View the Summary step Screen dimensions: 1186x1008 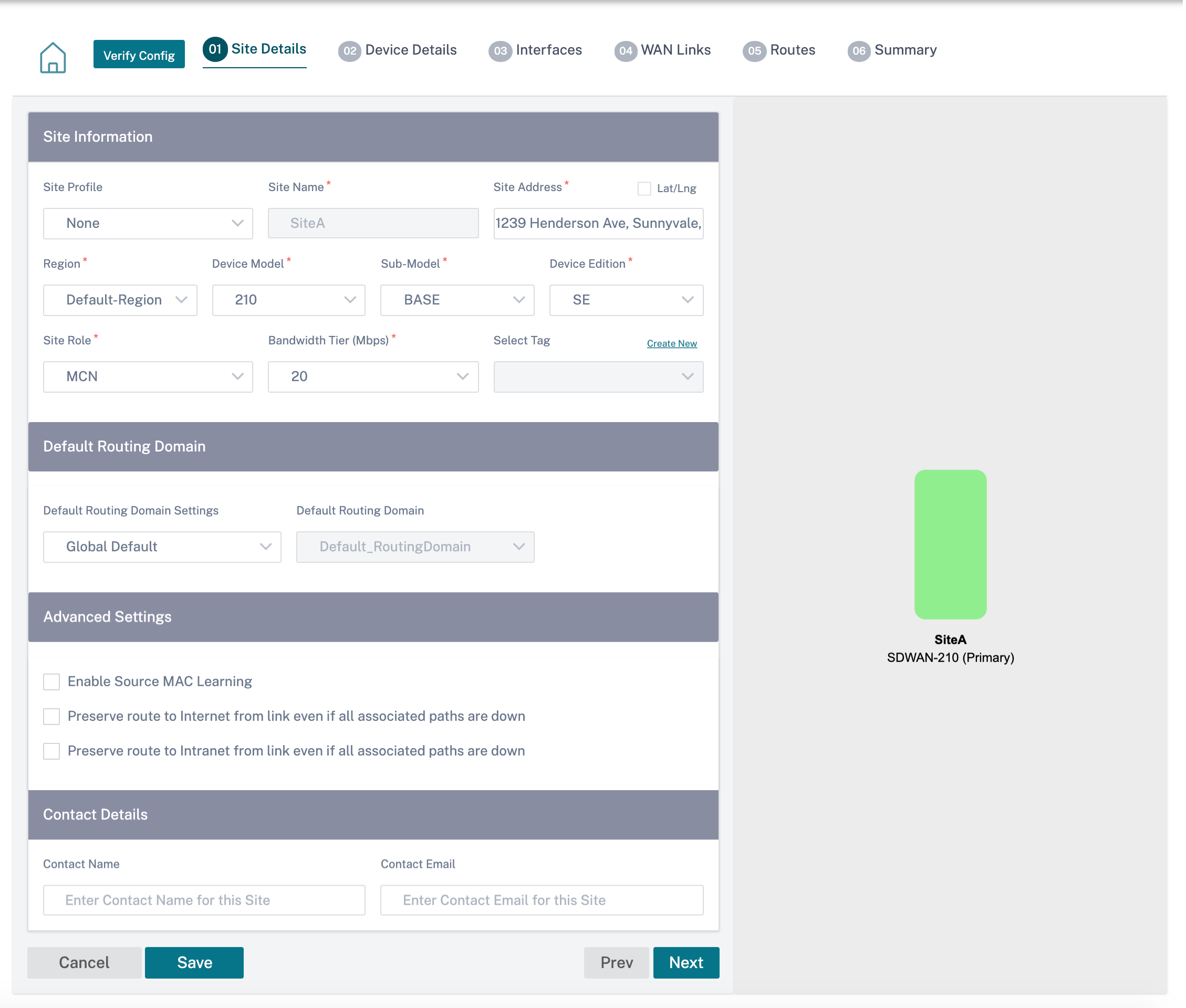tap(892, 50)
